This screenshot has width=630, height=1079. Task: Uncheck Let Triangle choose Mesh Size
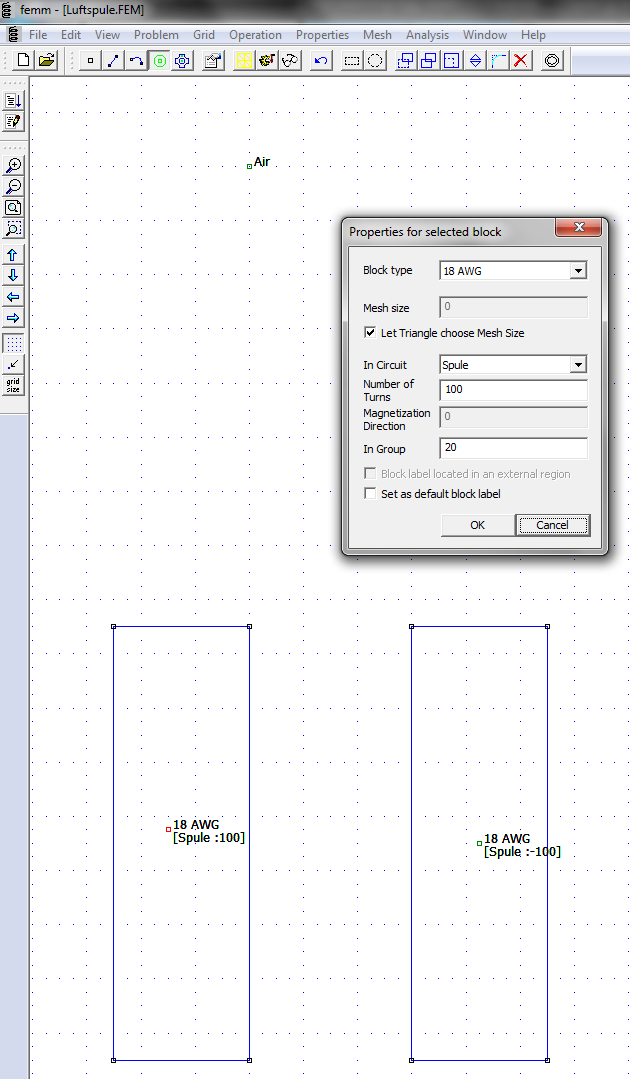(x=370, y=332)
